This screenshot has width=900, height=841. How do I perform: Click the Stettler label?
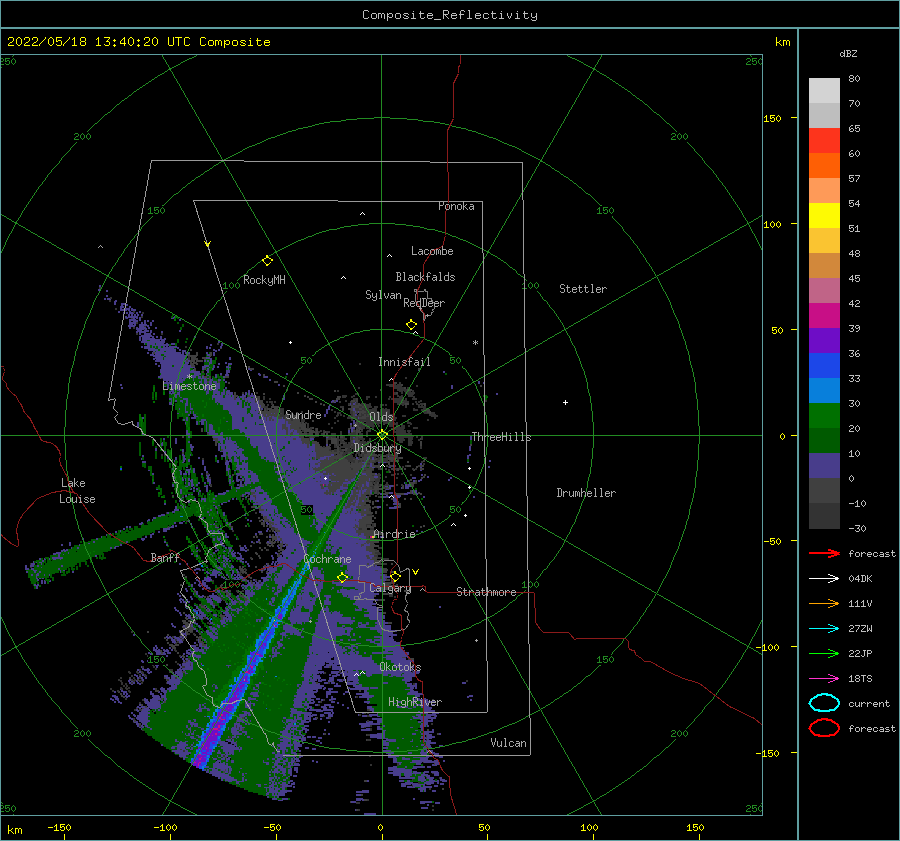tap(583, 289)
